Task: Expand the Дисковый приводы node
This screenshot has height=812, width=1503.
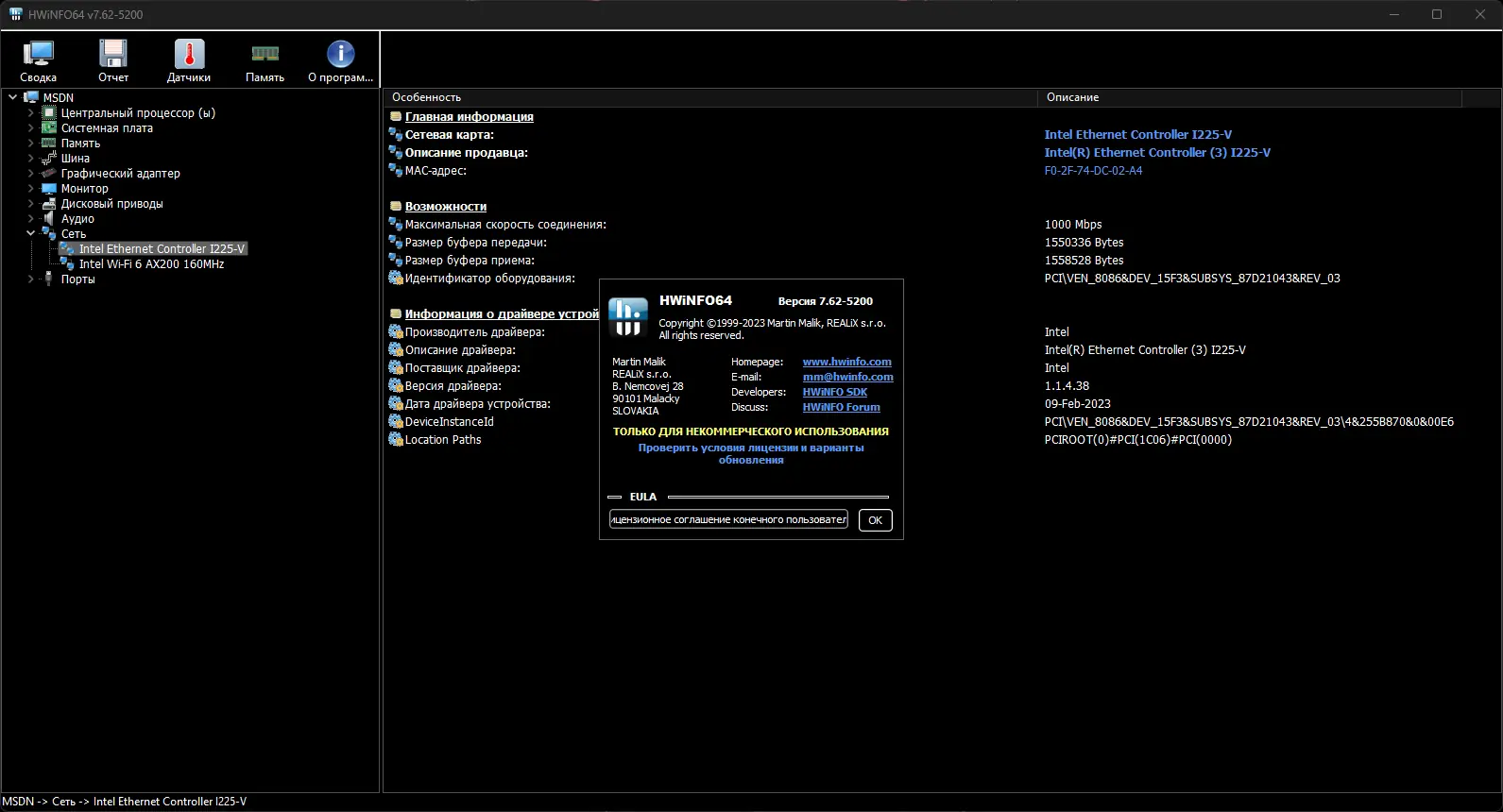Action: pyautogui.click(x=30, y=203)
